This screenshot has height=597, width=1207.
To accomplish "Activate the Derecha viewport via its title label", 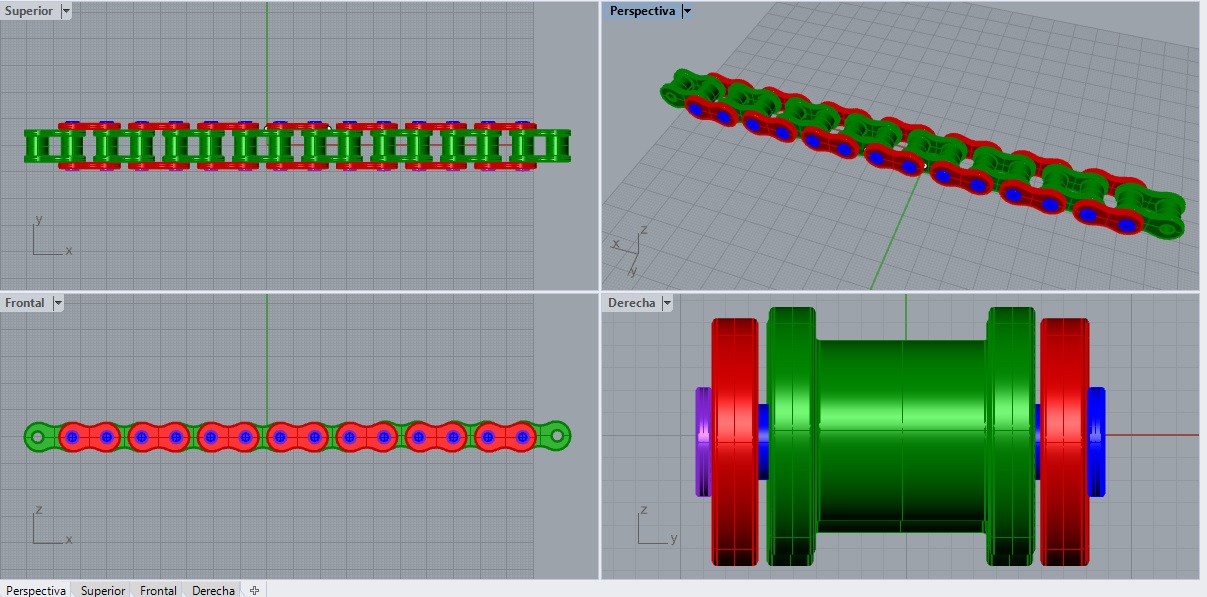I will 630,302.
